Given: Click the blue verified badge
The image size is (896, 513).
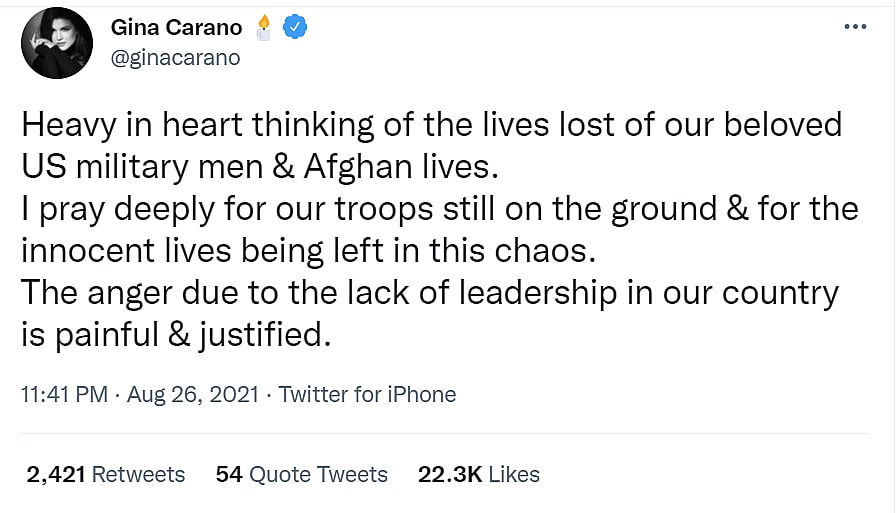Looking at the screenshot, I should click(293, 27).
